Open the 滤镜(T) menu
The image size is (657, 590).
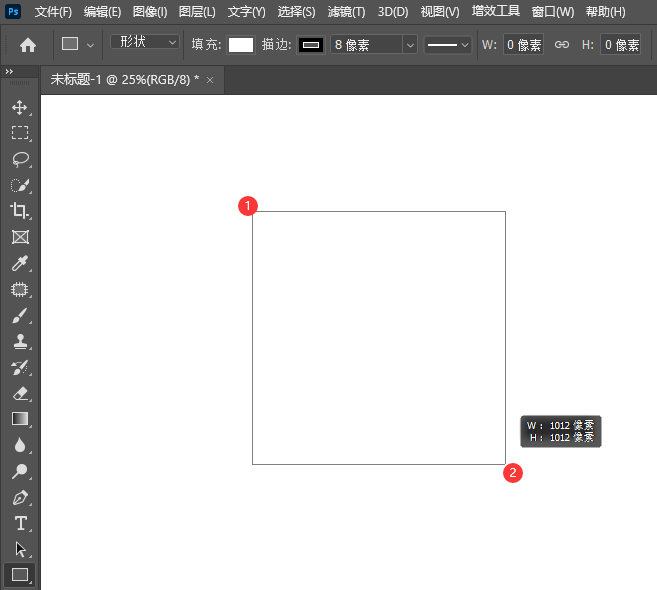(x=346, y=12)
